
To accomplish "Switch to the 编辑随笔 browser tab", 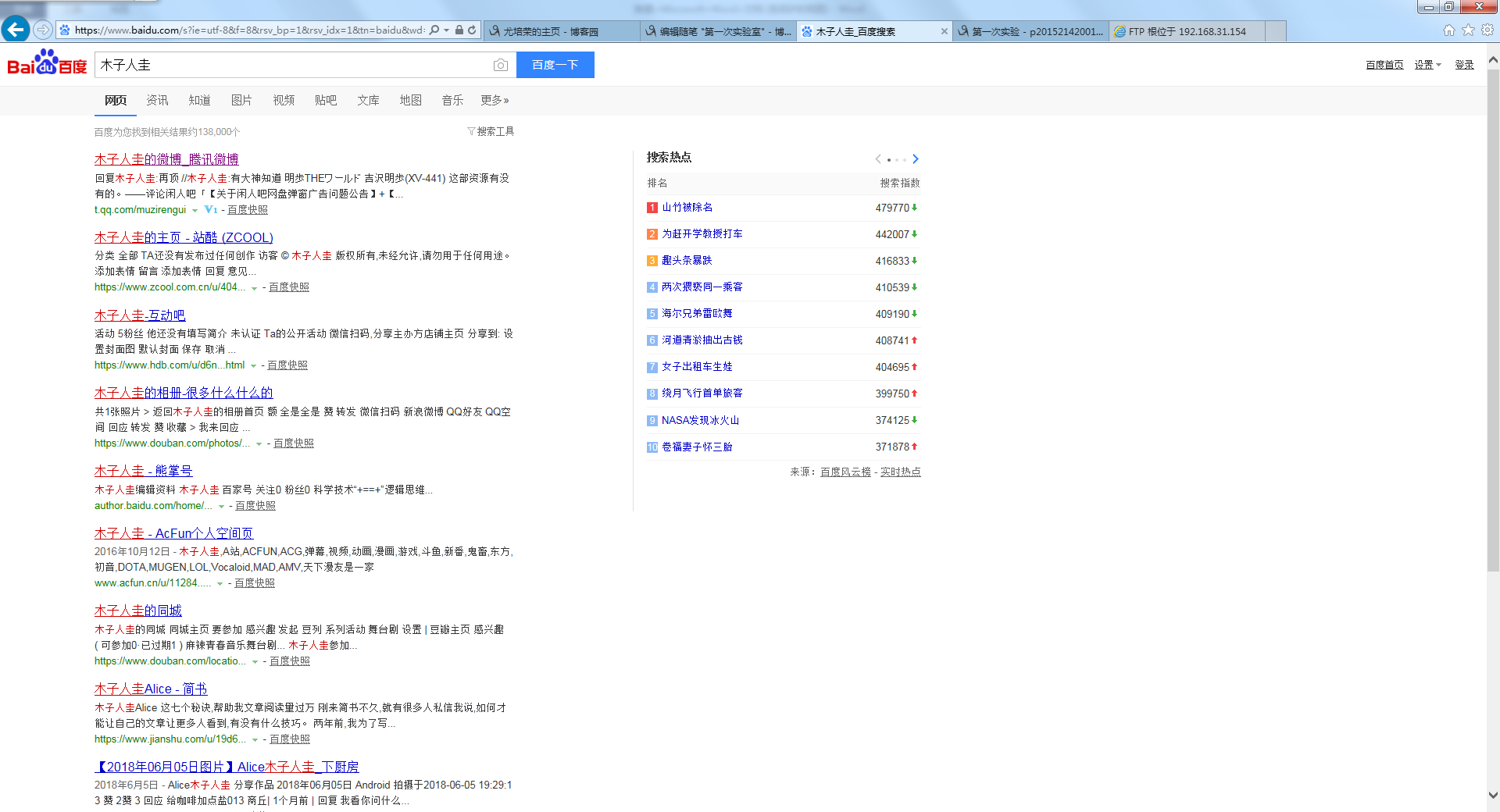I will 719,31.
